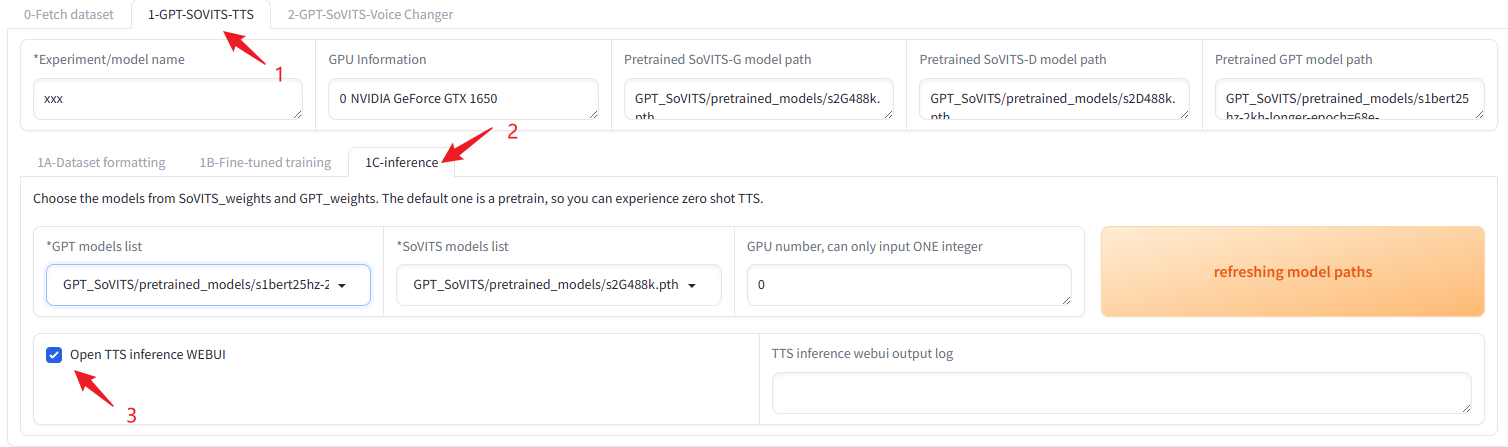Go to the 1A-Dataset formatting sub-tab
Image resolution: width=1508 pixels, height=447 pixels.
point(101,162)
